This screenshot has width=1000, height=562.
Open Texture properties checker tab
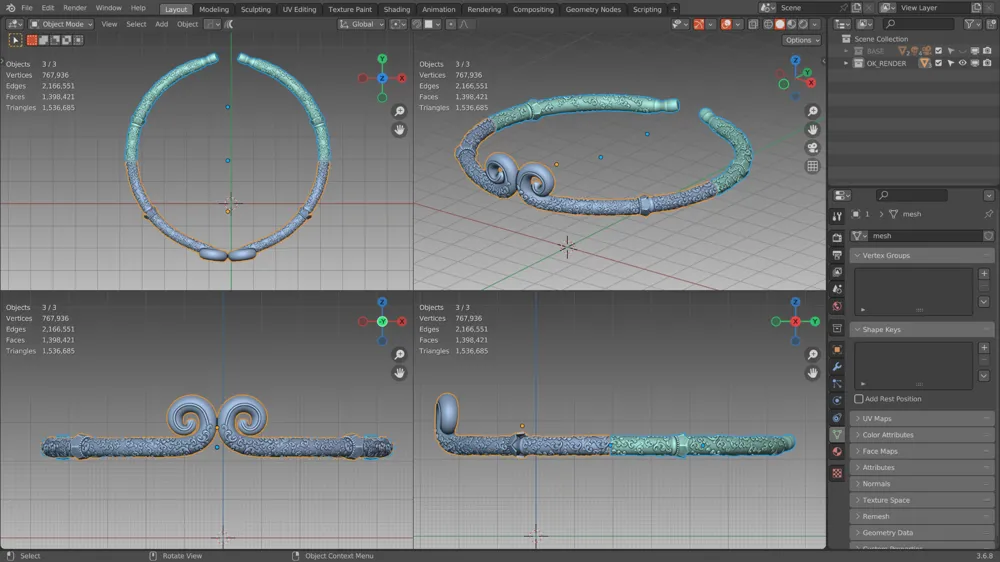click(837, 473)
